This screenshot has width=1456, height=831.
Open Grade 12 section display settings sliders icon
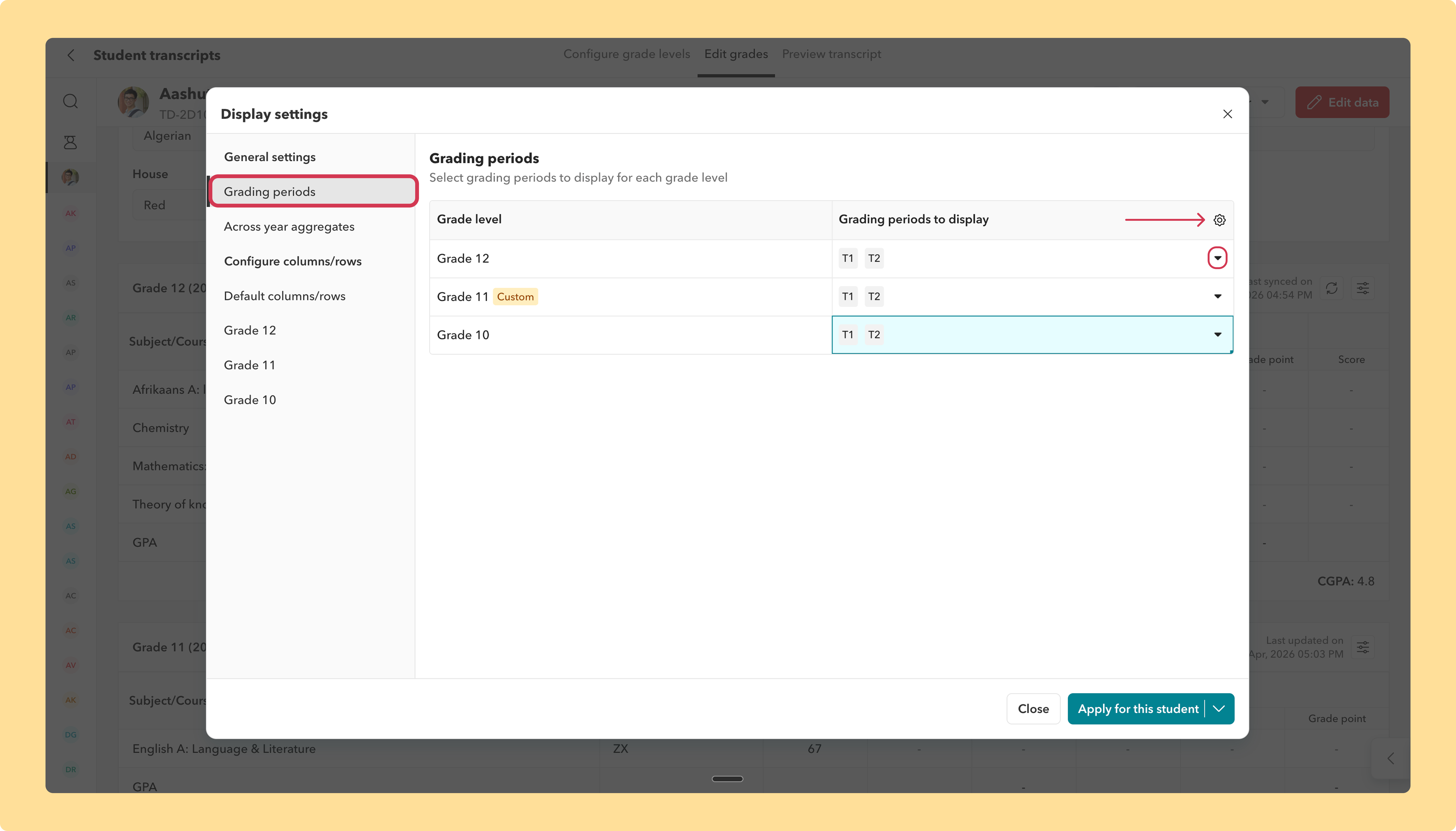point(1362,288)
